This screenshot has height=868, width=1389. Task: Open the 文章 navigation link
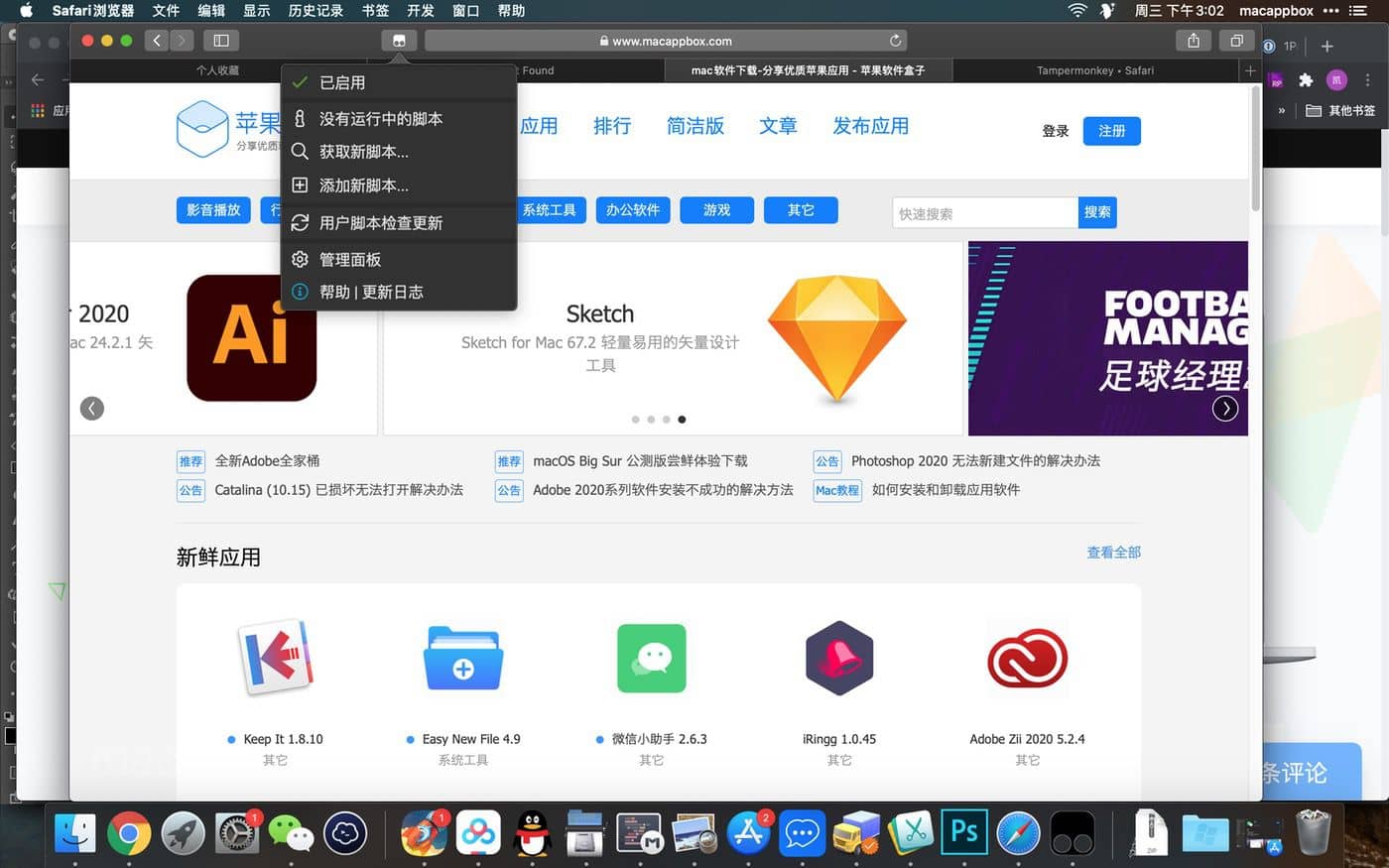pyautogui.click(x=778, y=126)
